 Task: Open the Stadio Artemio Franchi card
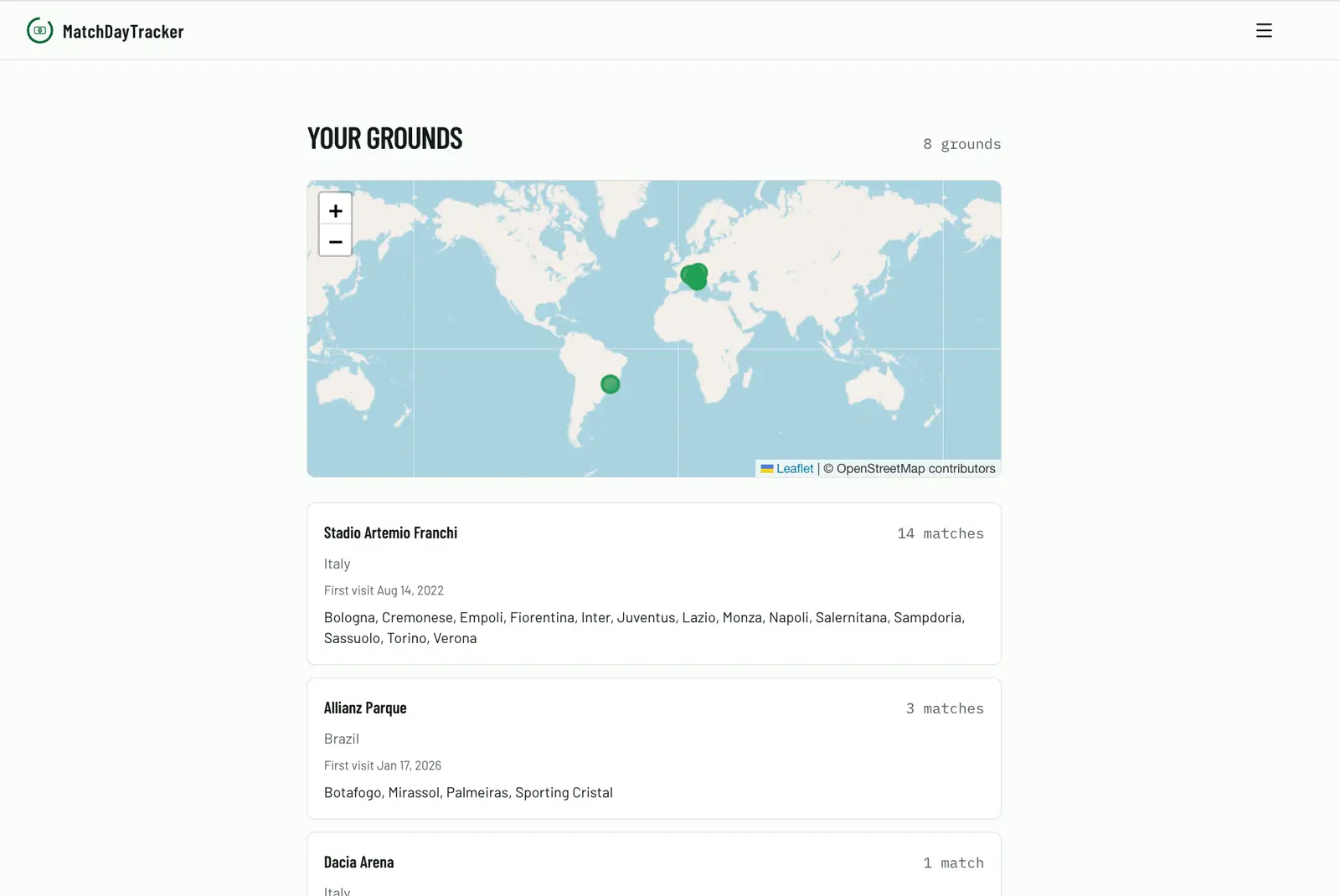654,584
